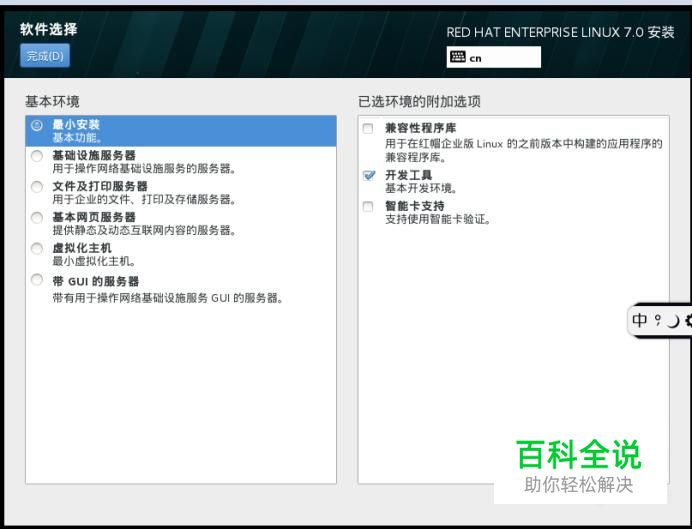Click the 基本网页服务器 label text
This screenshot has height=529, width=692.
(94, 217)
